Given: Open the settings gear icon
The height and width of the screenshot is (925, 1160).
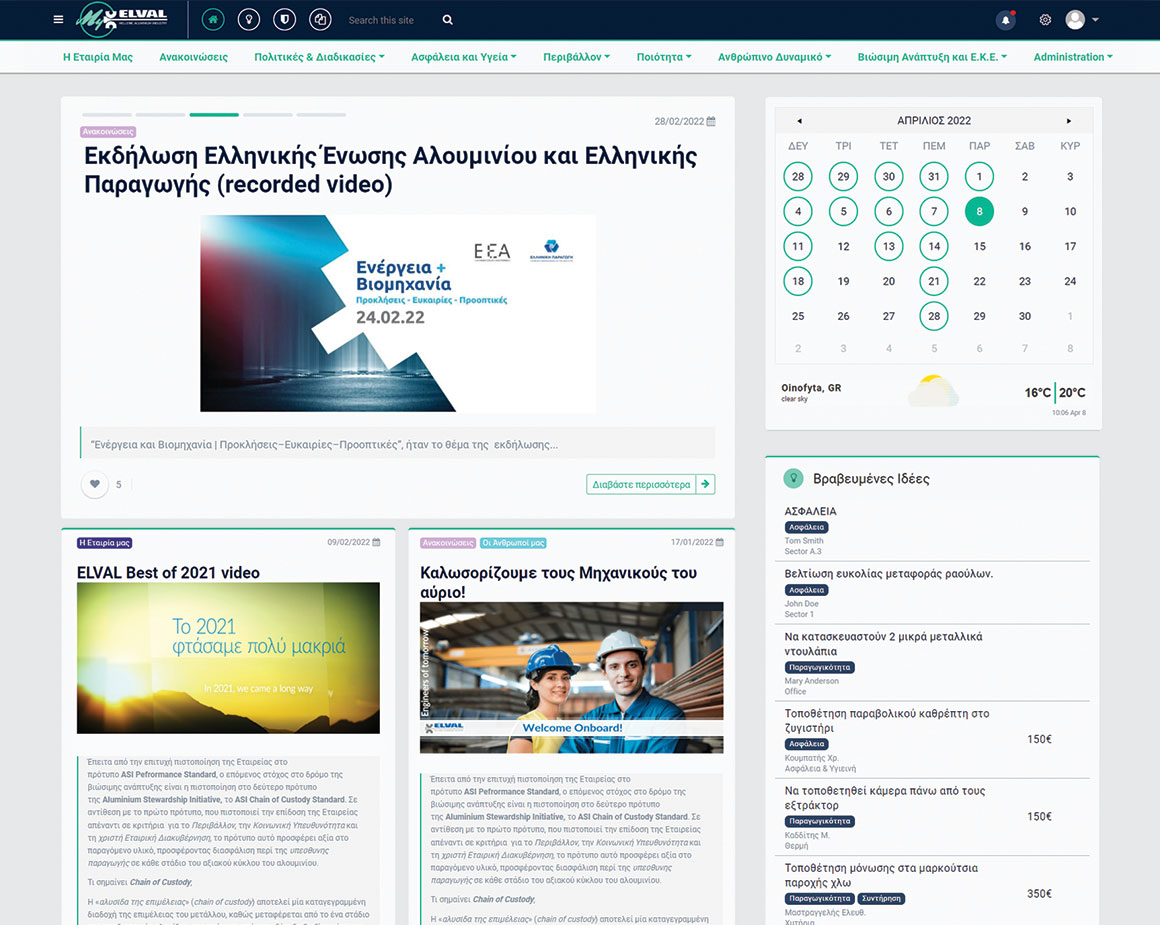Looking at the screenshot, I should click(1045, 20).
